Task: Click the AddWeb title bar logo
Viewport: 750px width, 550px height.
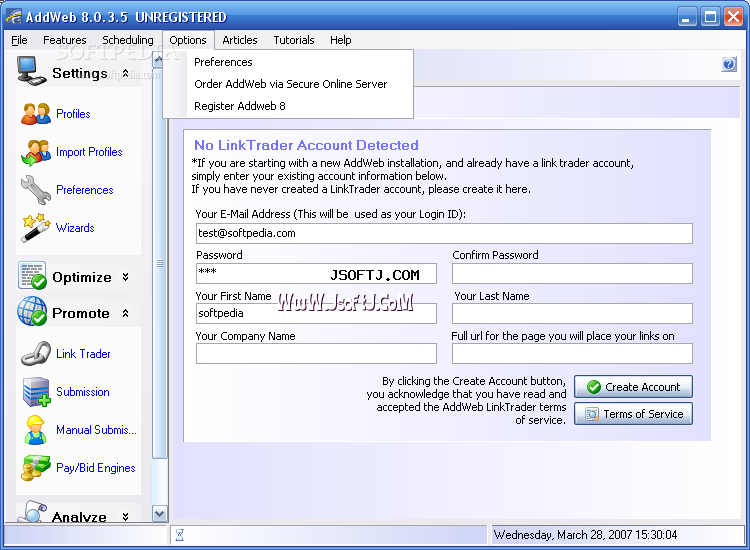Action: pyautogui.click(x=14, y=17)
